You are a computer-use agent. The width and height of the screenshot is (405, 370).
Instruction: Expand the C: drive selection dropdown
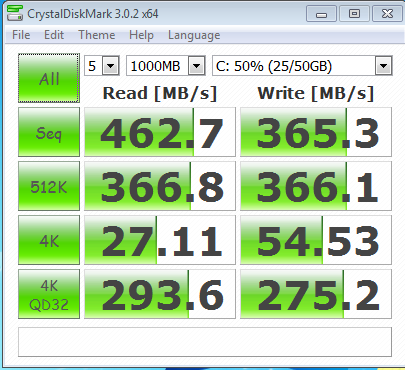tap(383, 66)
